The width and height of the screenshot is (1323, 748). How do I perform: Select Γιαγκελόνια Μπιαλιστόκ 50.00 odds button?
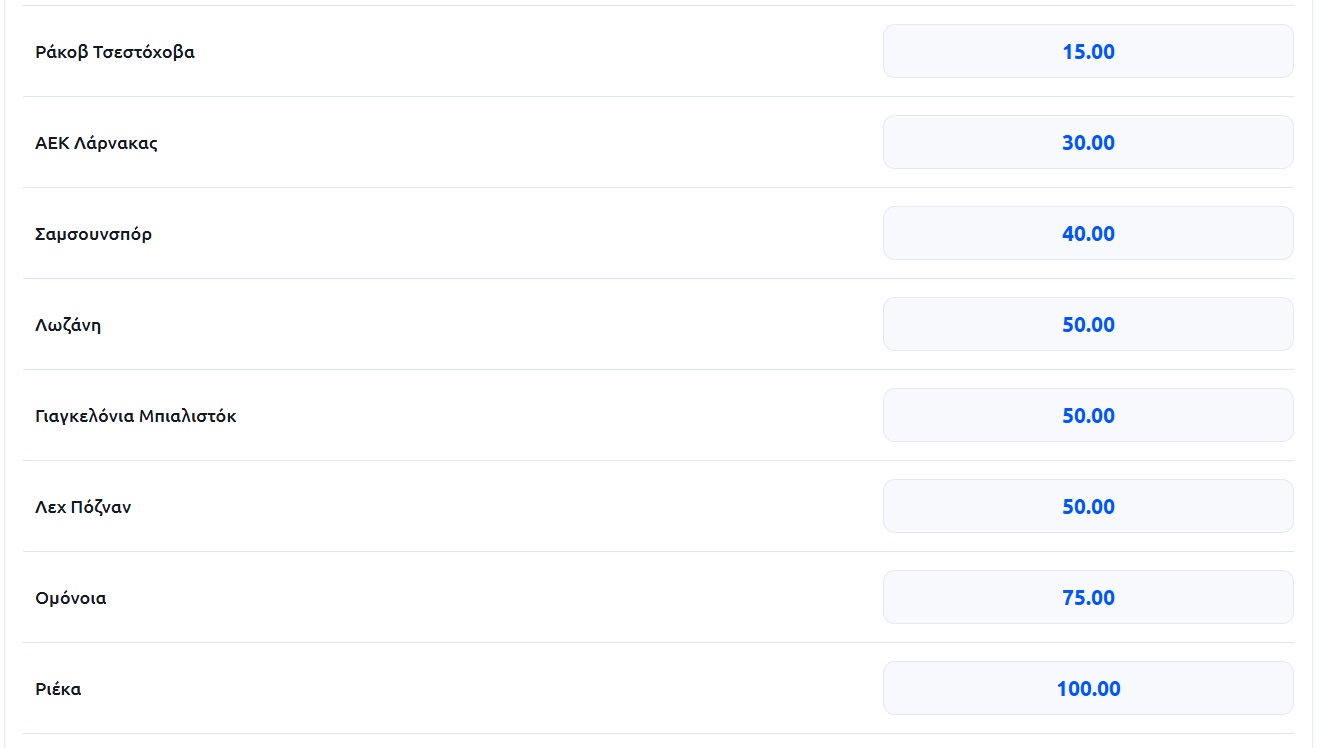(x=1088, y=416)
